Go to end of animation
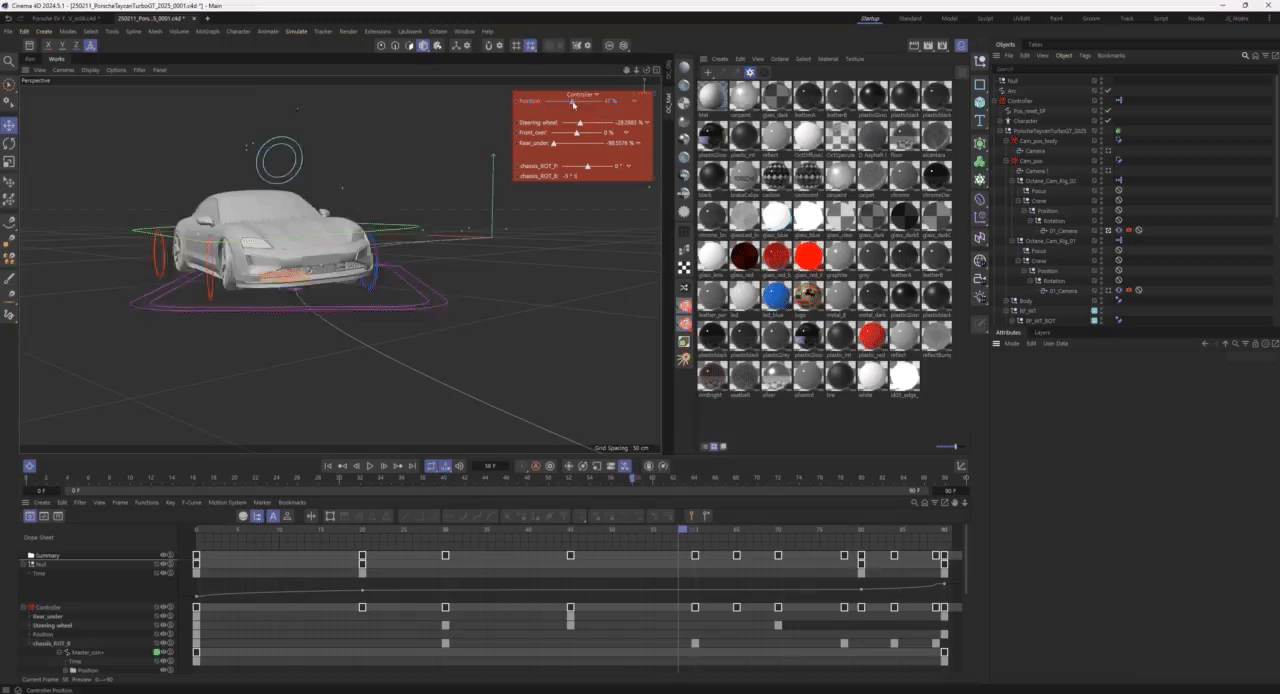Image resolution: width=1280 pixels, height=694 pixels. pos(412,466)
